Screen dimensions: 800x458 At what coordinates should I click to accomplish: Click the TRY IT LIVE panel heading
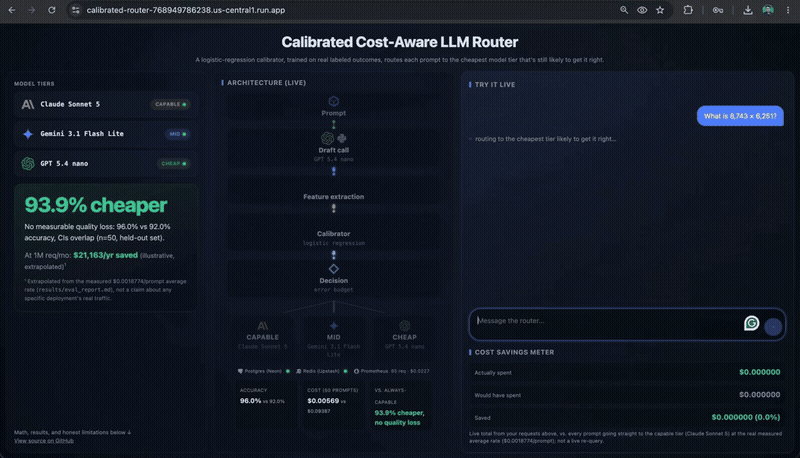click(x=495, y=85)
